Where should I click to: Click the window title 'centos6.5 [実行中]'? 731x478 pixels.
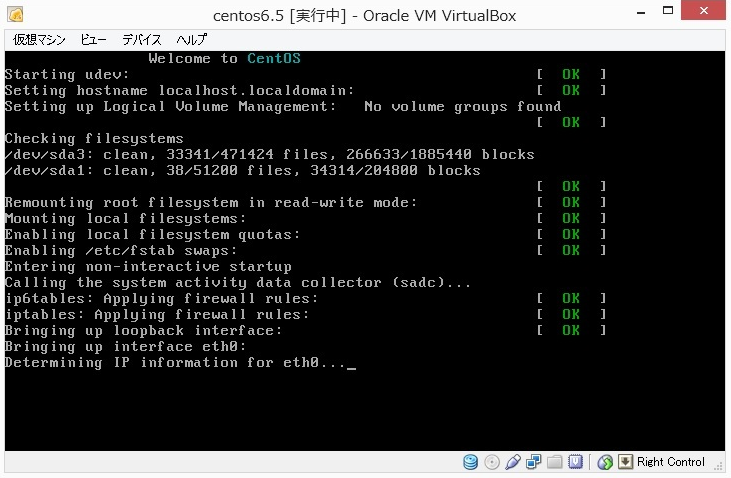click(279, 16)
